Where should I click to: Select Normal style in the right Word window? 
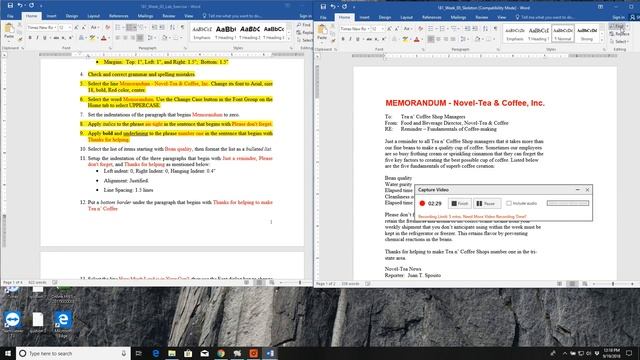click(563, 34)
